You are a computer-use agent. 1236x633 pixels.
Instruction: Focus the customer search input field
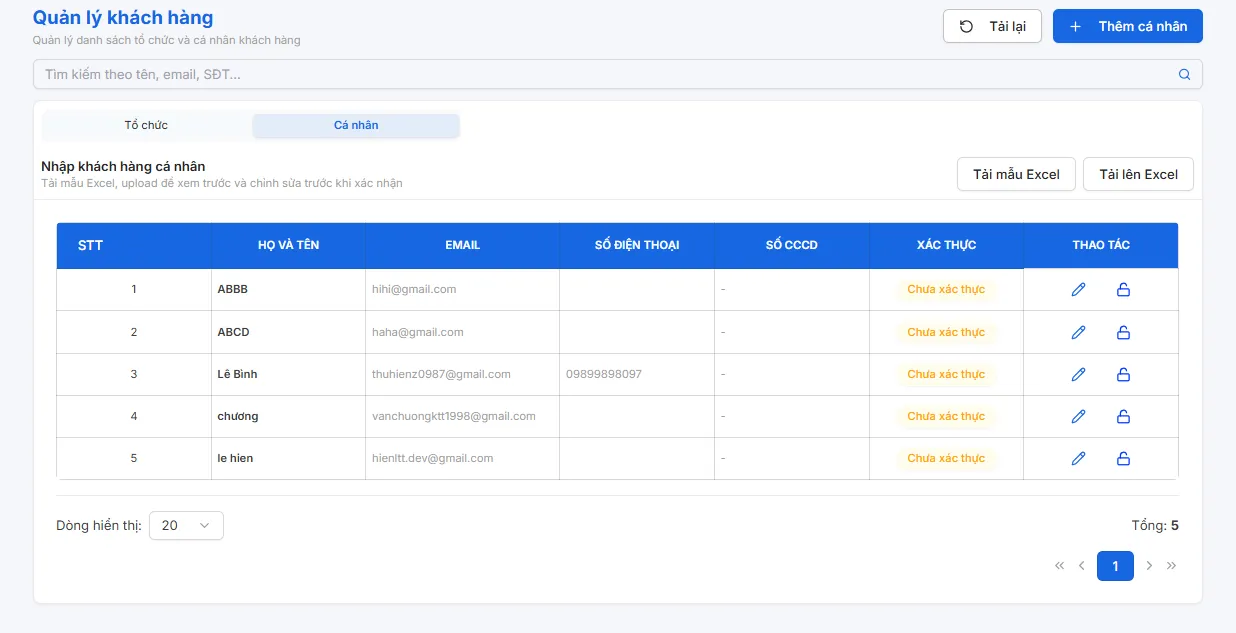click(600, 74)
